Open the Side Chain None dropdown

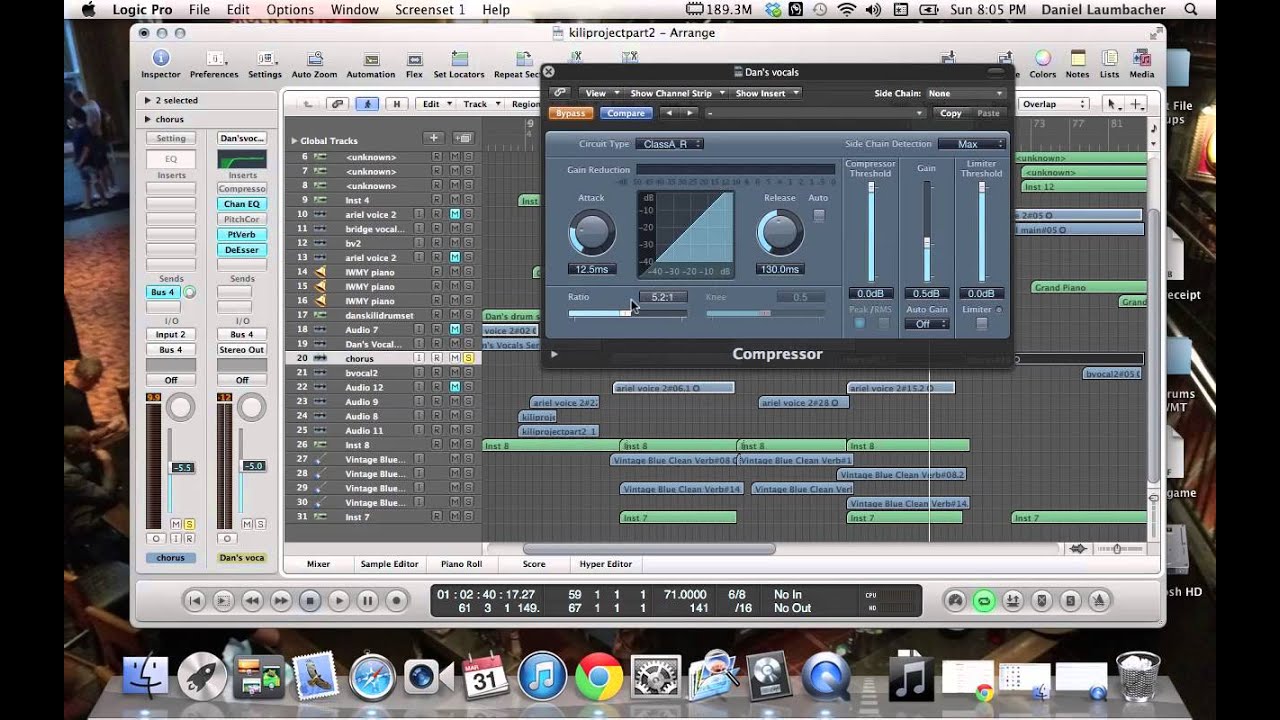tap(965, 93)
